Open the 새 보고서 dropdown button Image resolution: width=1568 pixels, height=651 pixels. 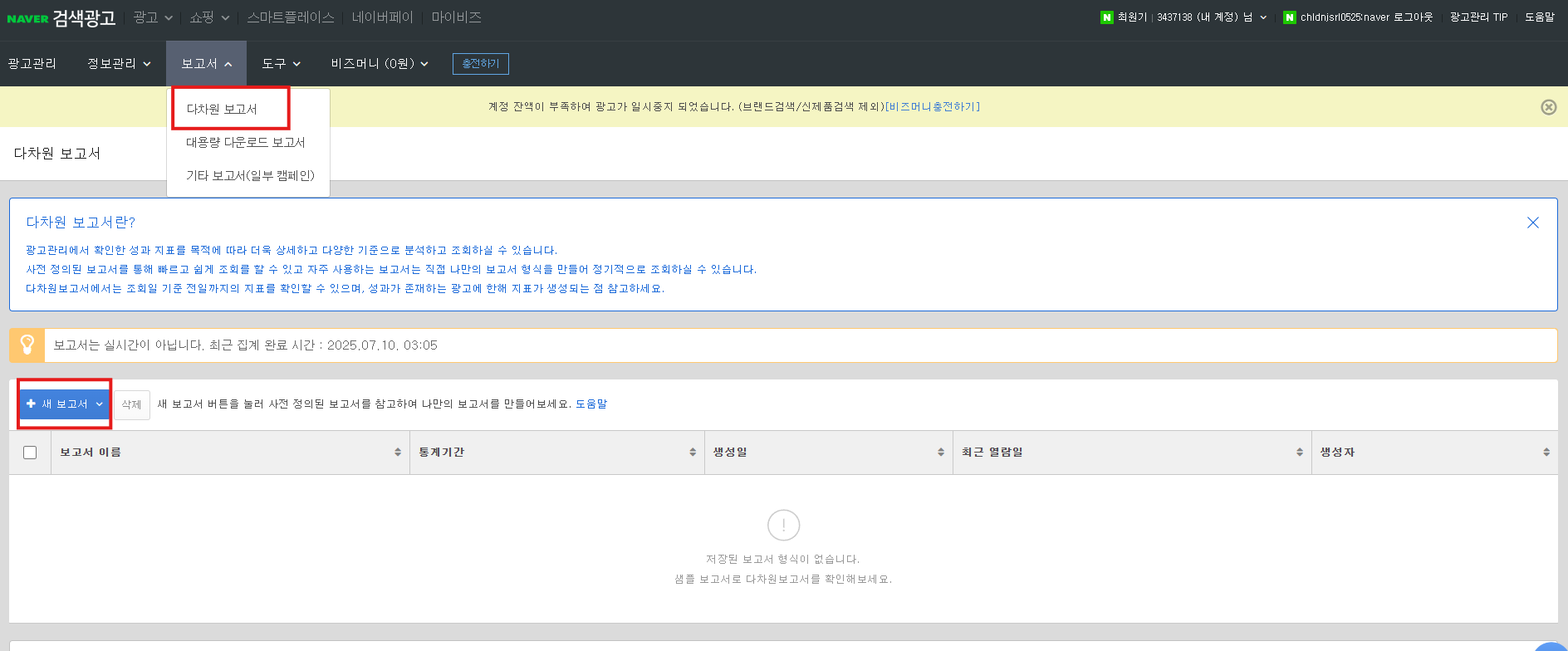65,404
